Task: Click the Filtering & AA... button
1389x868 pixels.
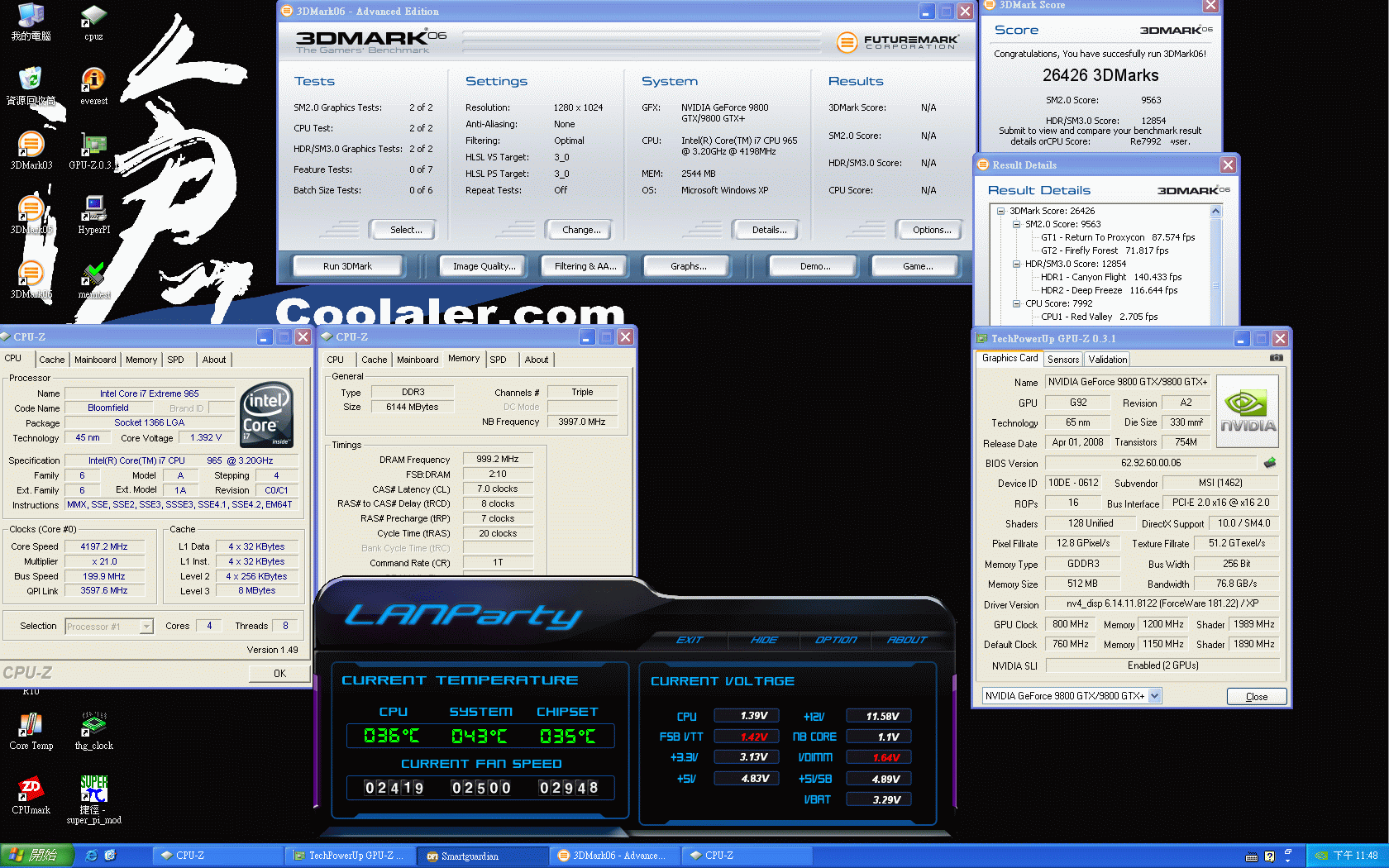Action: [585, 266]
